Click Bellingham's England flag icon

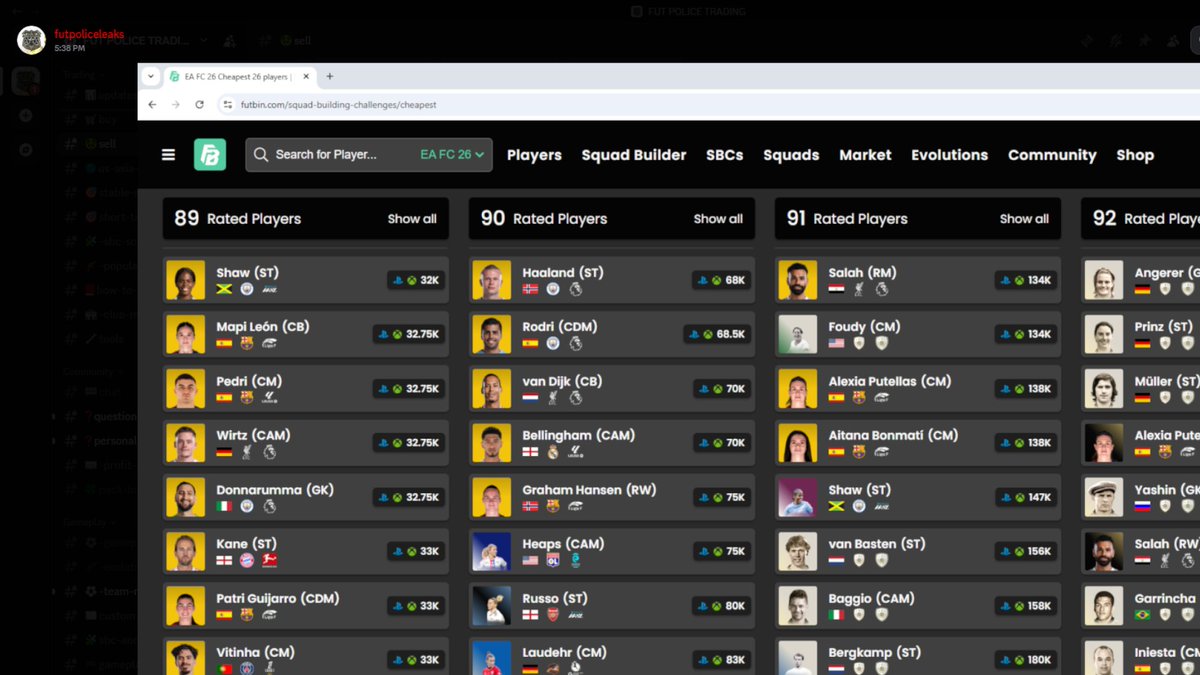(531, 452)
